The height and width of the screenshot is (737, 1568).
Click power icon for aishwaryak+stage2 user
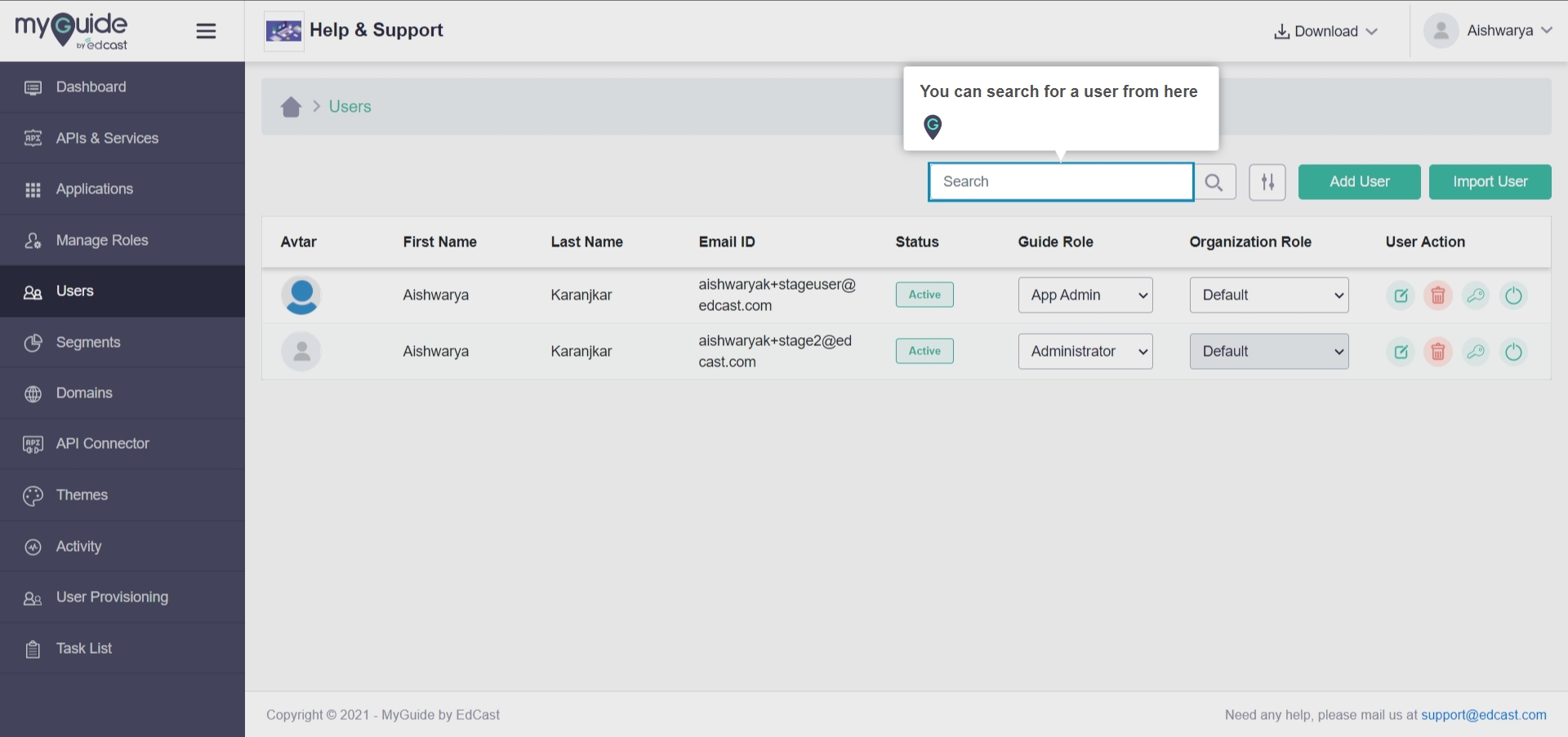(1513, 352)
